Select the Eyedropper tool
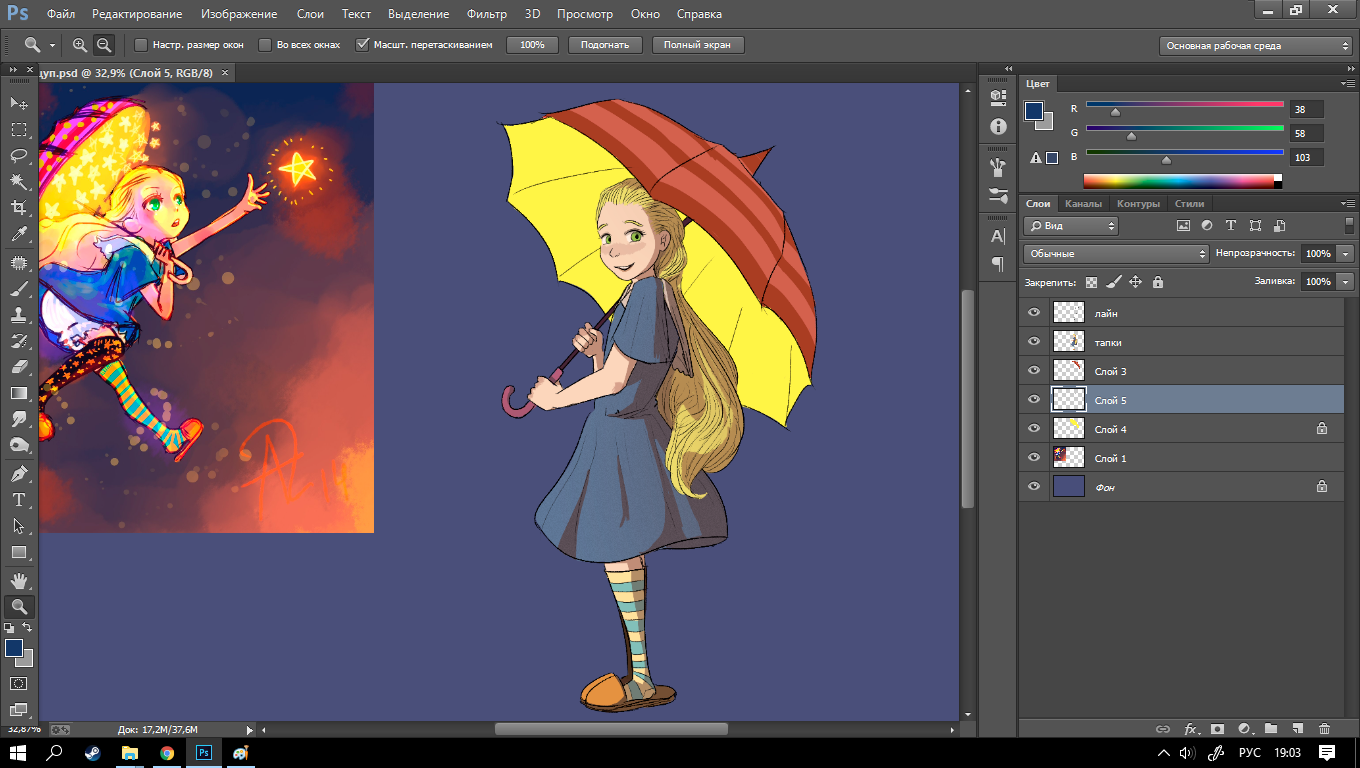 19,234
